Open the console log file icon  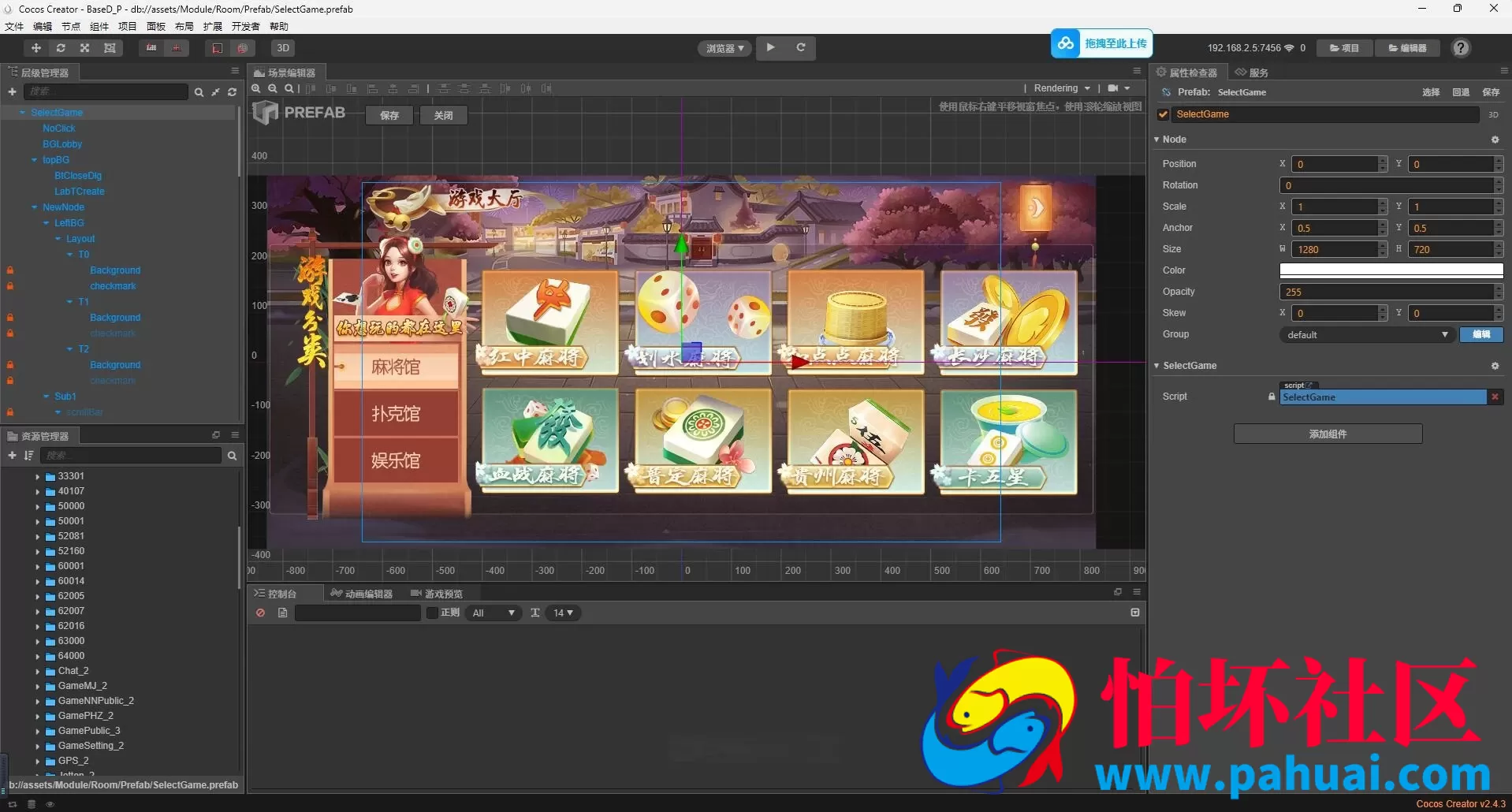point(283,613)
